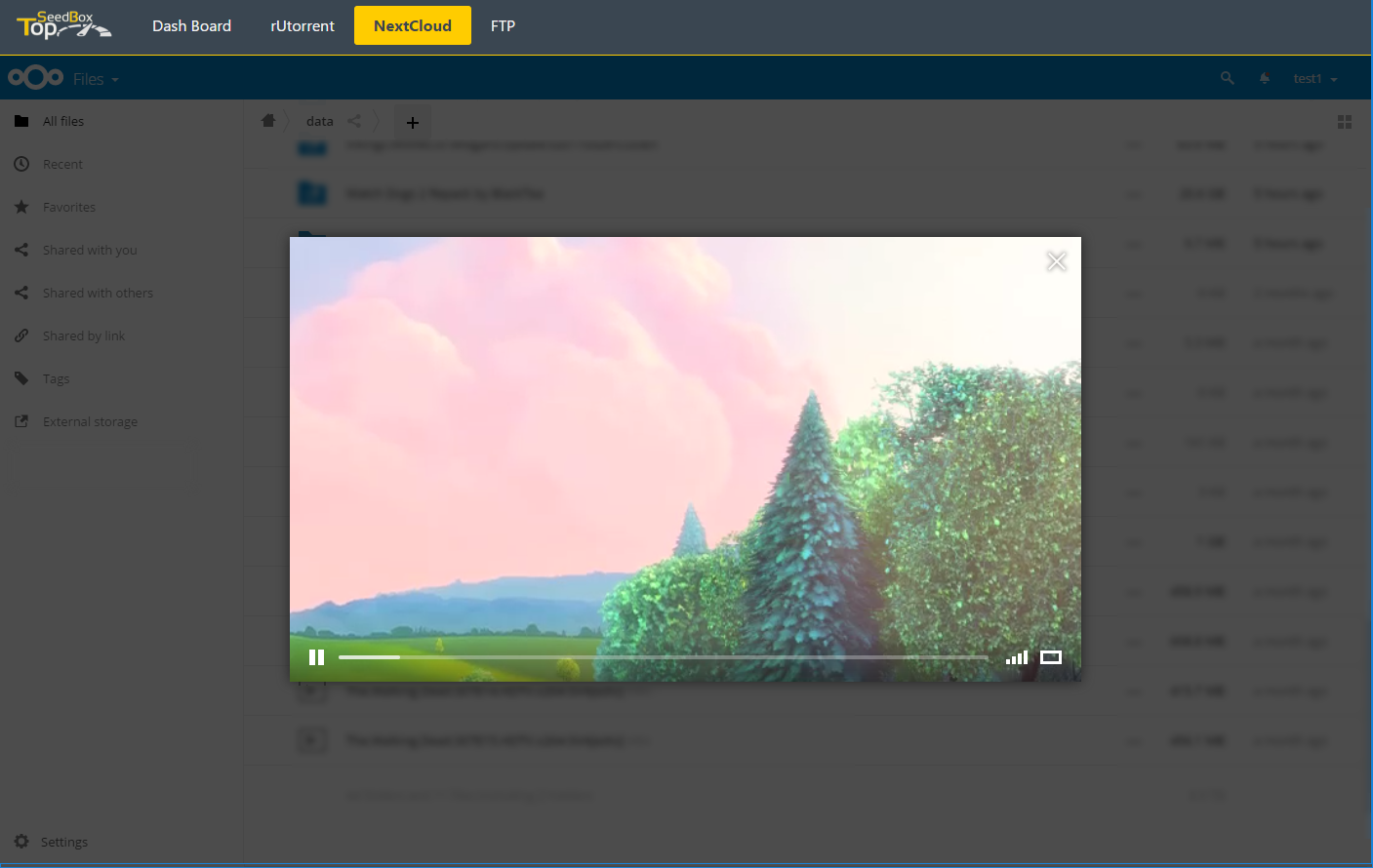Viewport: 1373px width, 868px height.
Task: Click the Shared with others share icon
Action: [x=21, y=293]
